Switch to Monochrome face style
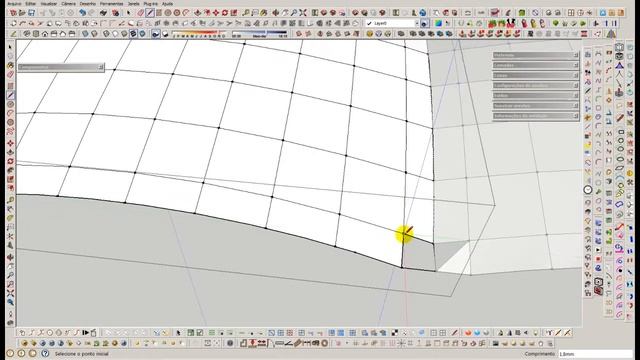Viewport: 640px width, 360px height. pos(142,34)
